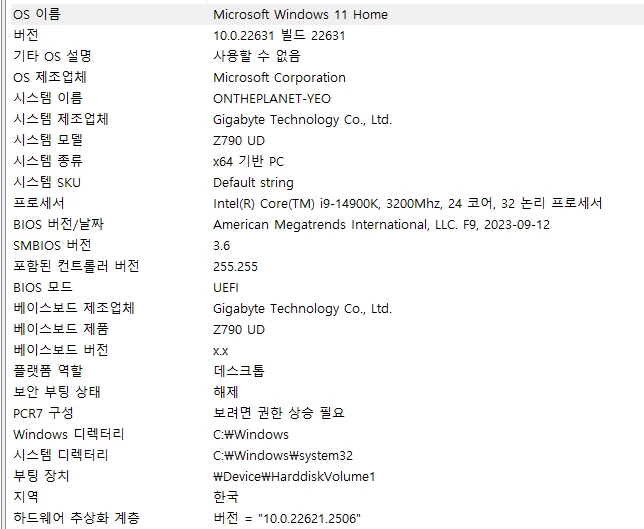Select the Windows folder path in 'Windows 디렉터리' row
Screen dimensions: 644x529
(251, 435)
